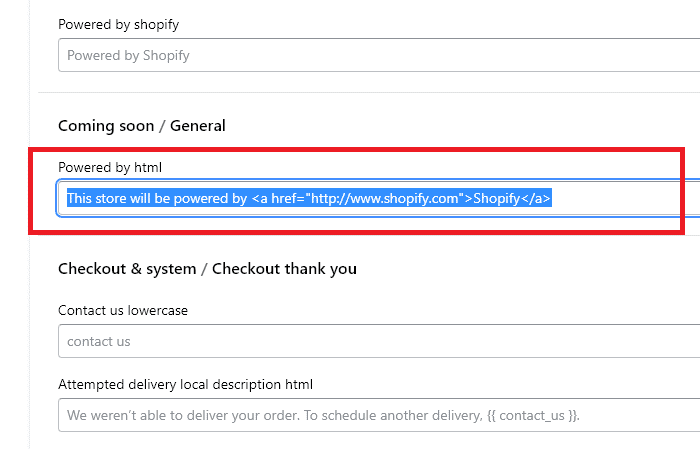
Task: Click the 'Checkout & system' heading text
Action: point(127,269)
